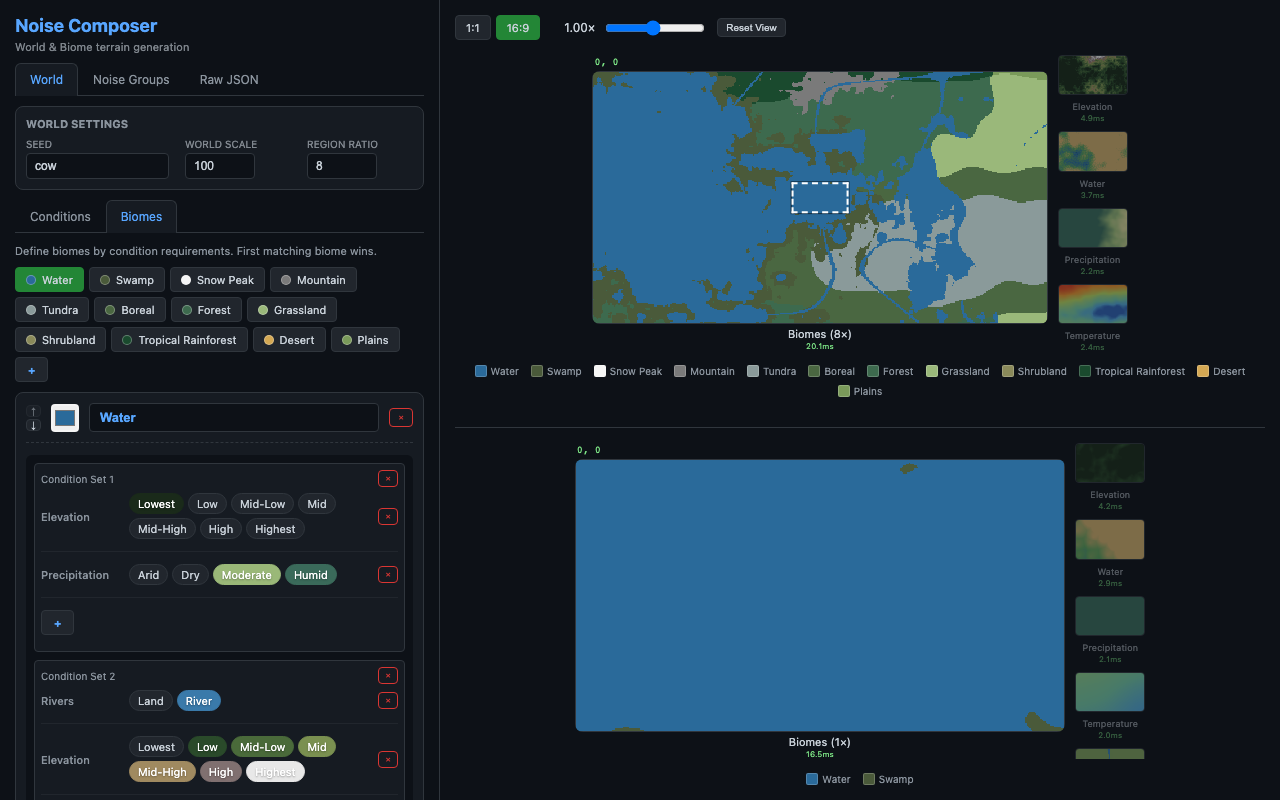Toggle the Humid precipitation chip
1280x800 pixels.
pyautogui.click(x=310, y=575)
